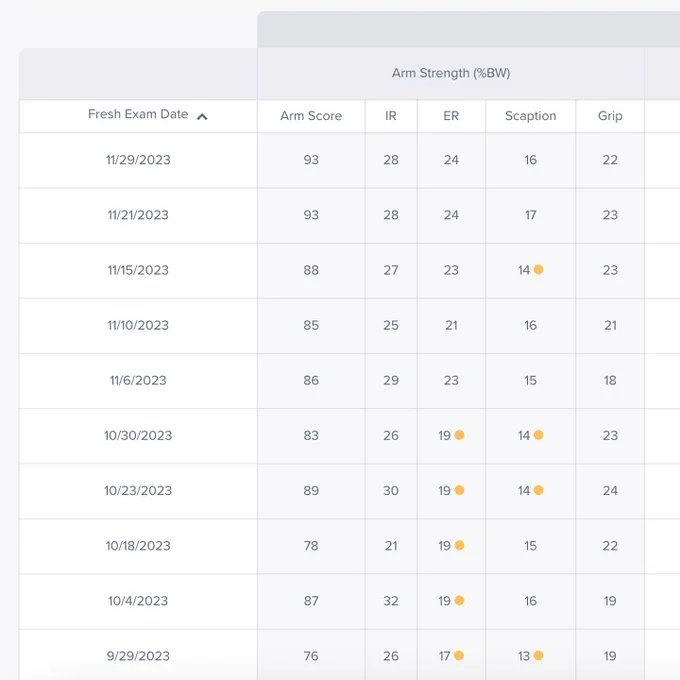The image size is (680, 680).
Task: Click Scaption value 17 in 11/21/2023 row
Action: pos(530,215)
